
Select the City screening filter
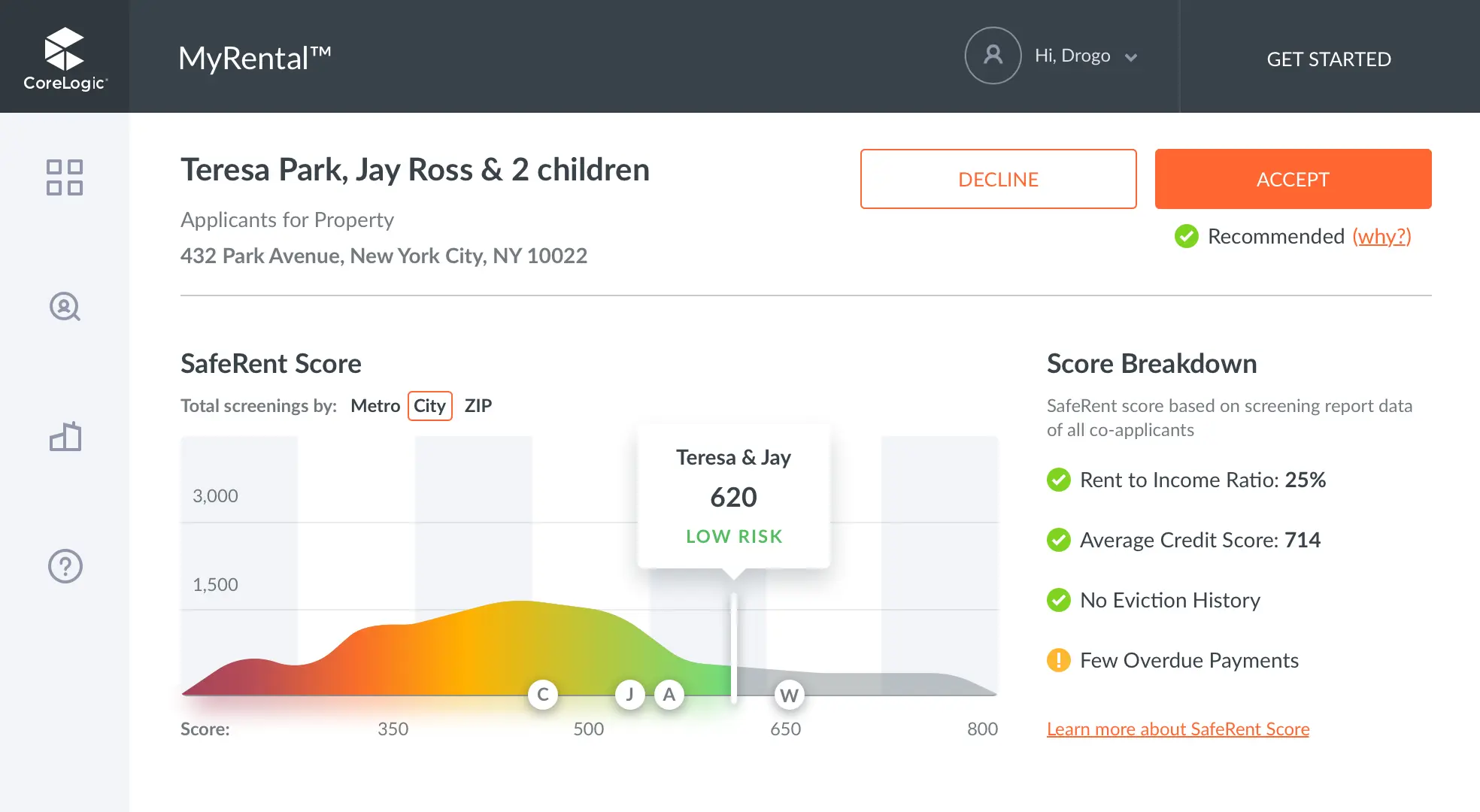(x=429, y=406)
